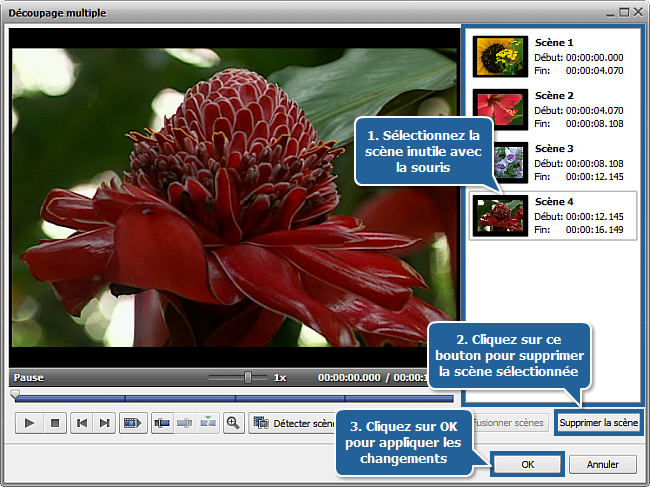Cancel the dialog with Annuler
Screen dimensions: 650x487
pyautogui.click(x=602, y=465)
